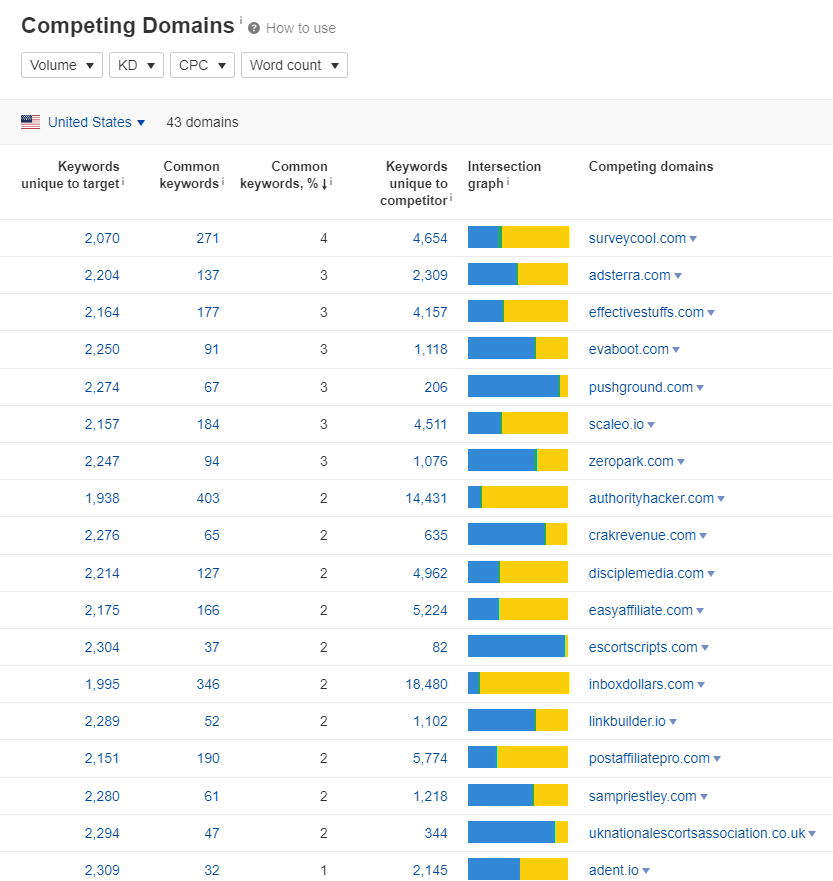The height and width of the screenshot is (881, 833).
Task: Click info icon beside Common keywords header
Action: point(223,181)
